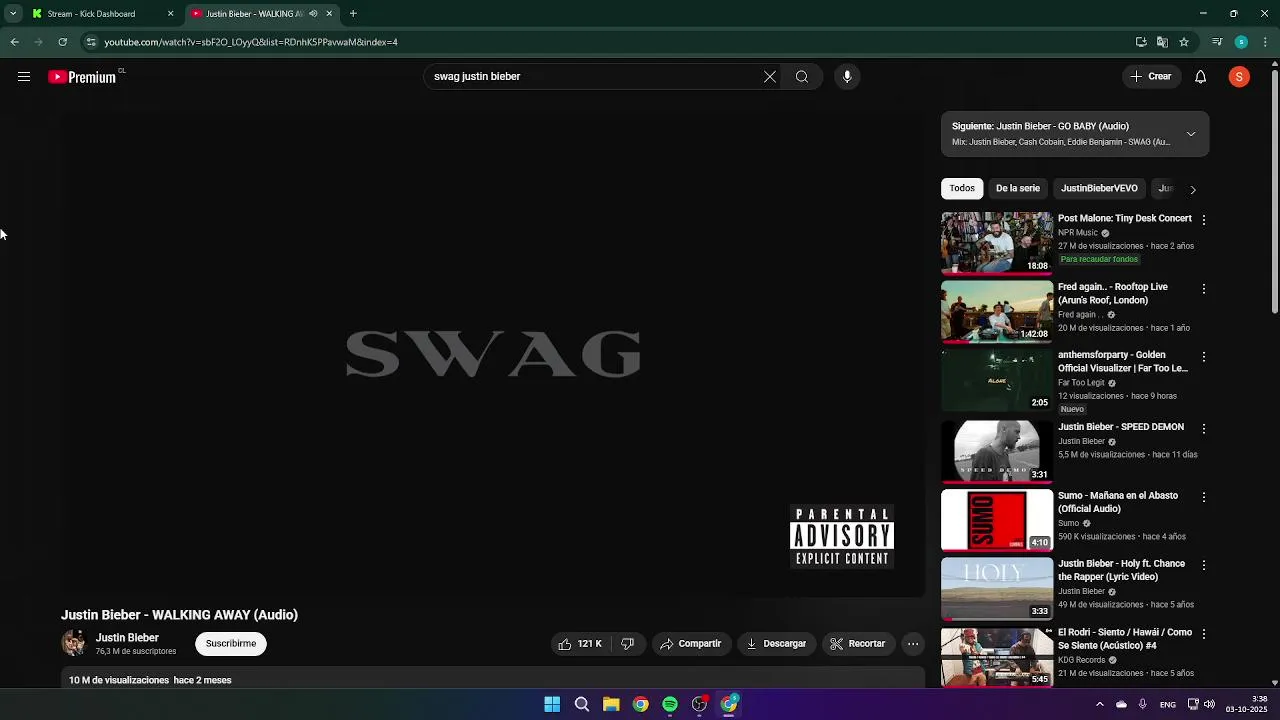Open Post Malone Tiny Desk thumbnail
The image size is (1280, 720).
[997, 243]
